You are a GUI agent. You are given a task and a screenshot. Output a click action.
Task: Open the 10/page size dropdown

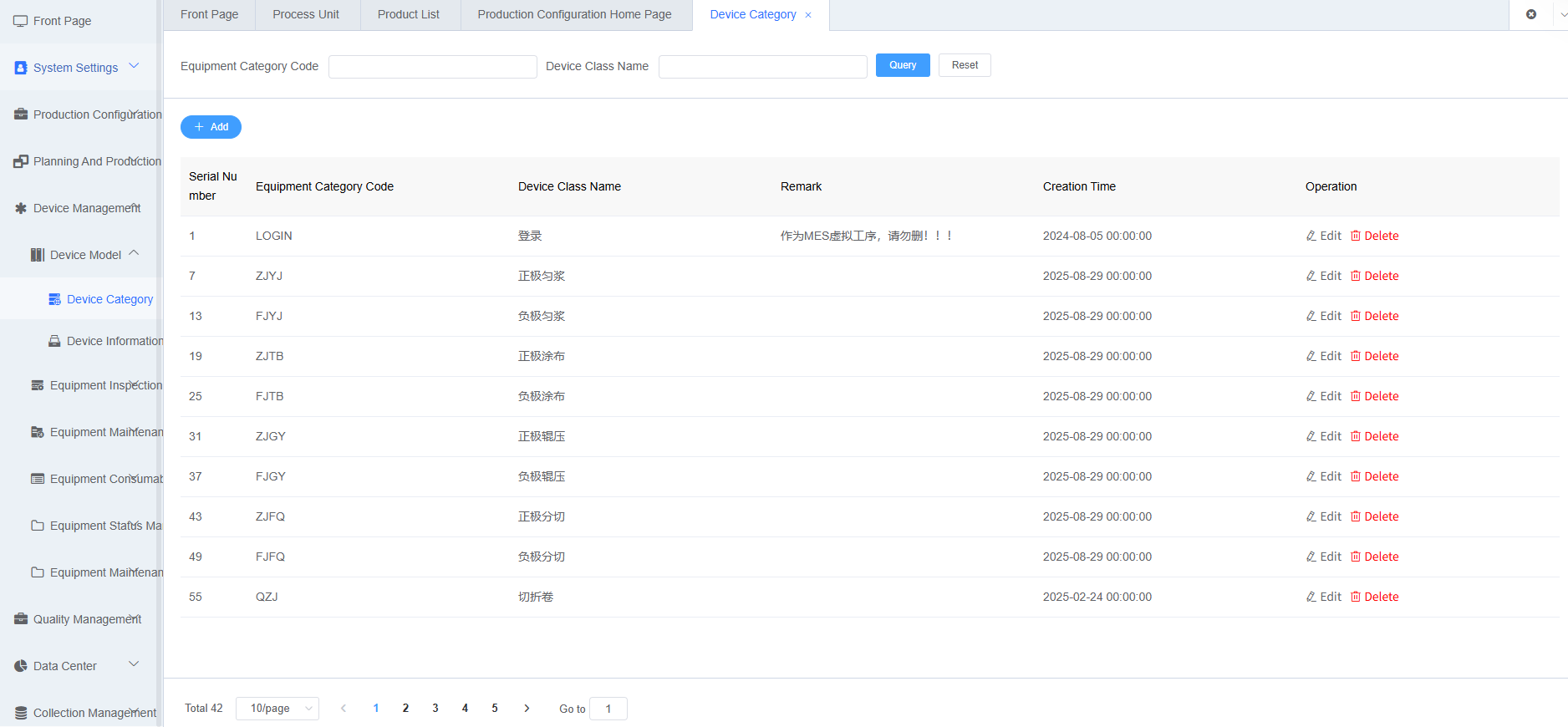click(x=277, y=709)
